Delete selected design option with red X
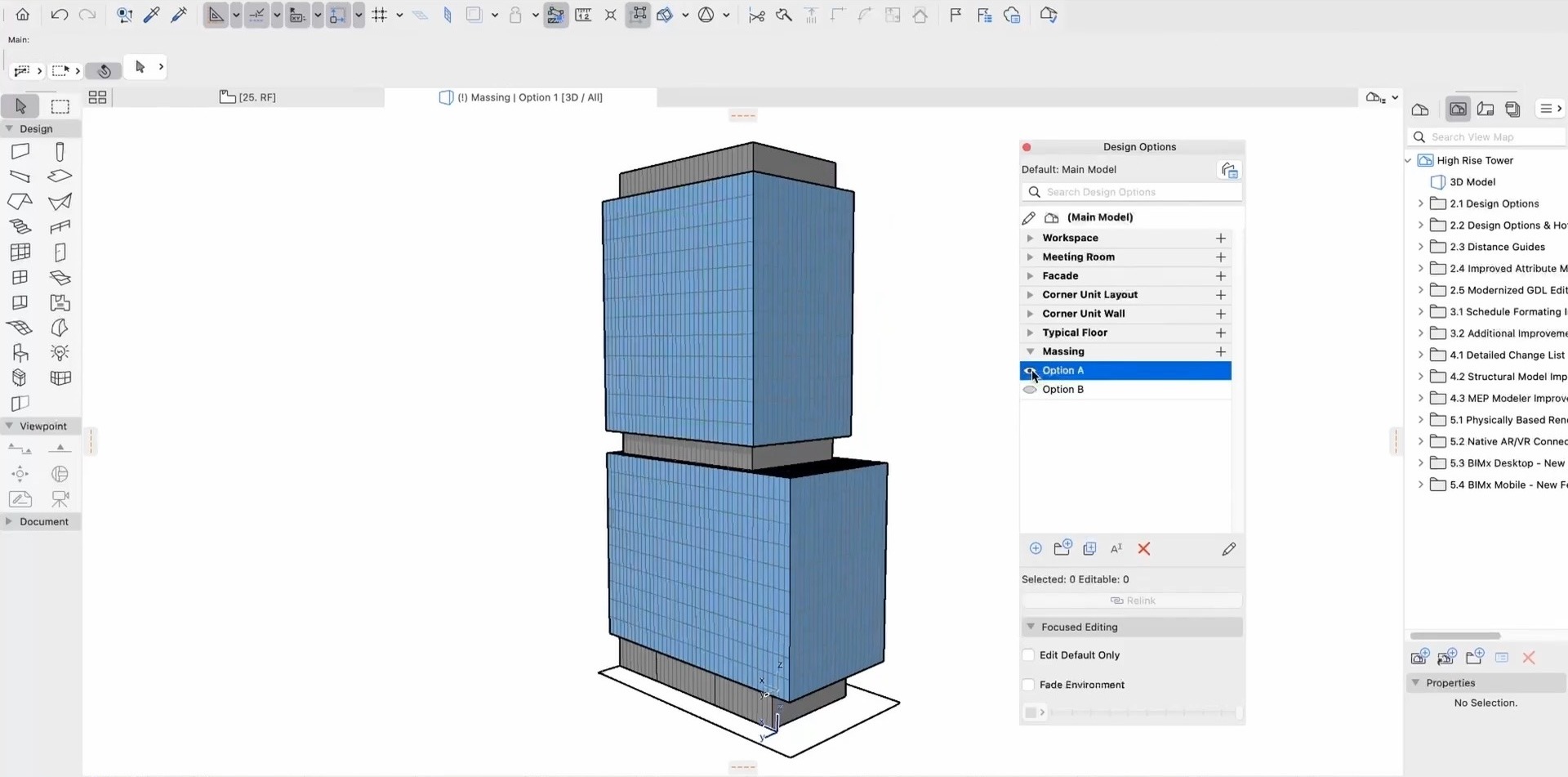 1144,548
